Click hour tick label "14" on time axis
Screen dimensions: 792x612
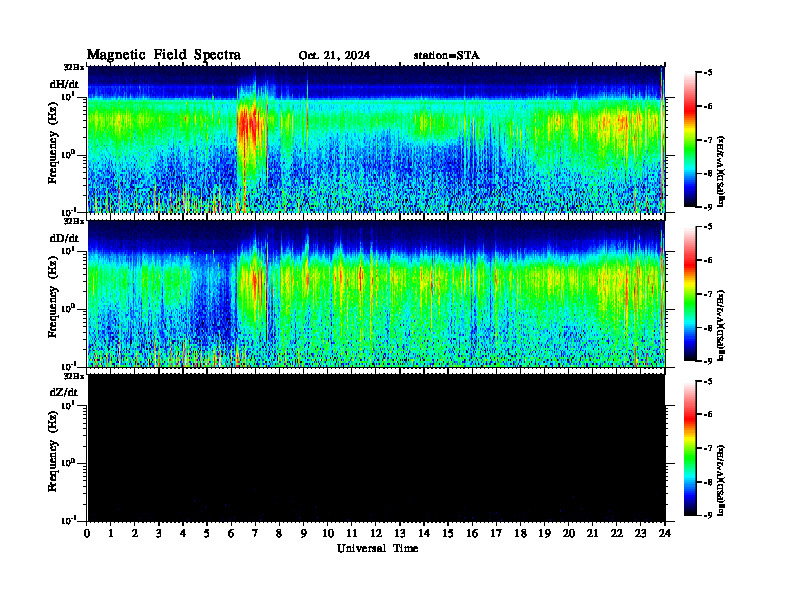[x=424, y=533]
